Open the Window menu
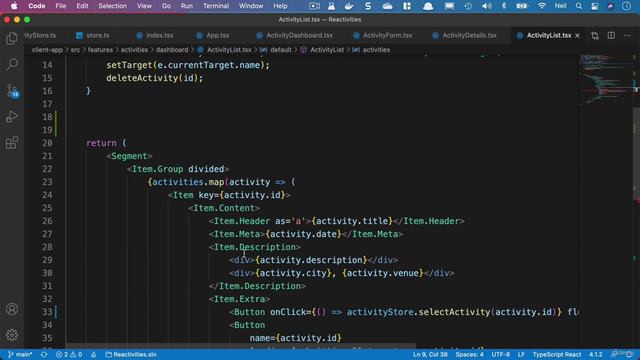The height and width of the screenshot is (360, 640). (251, 6)
